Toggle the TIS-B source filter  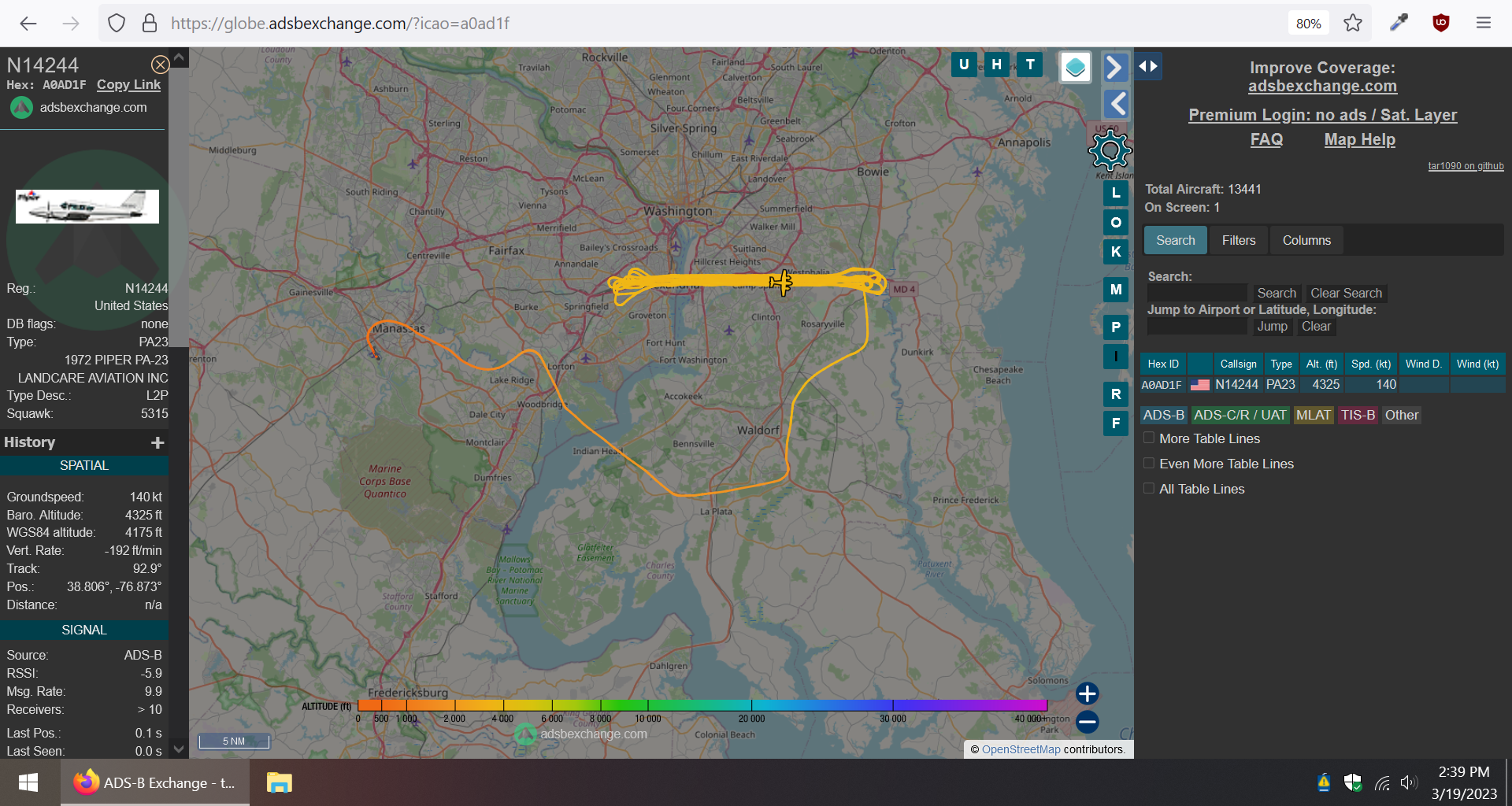coord(1358,415)
